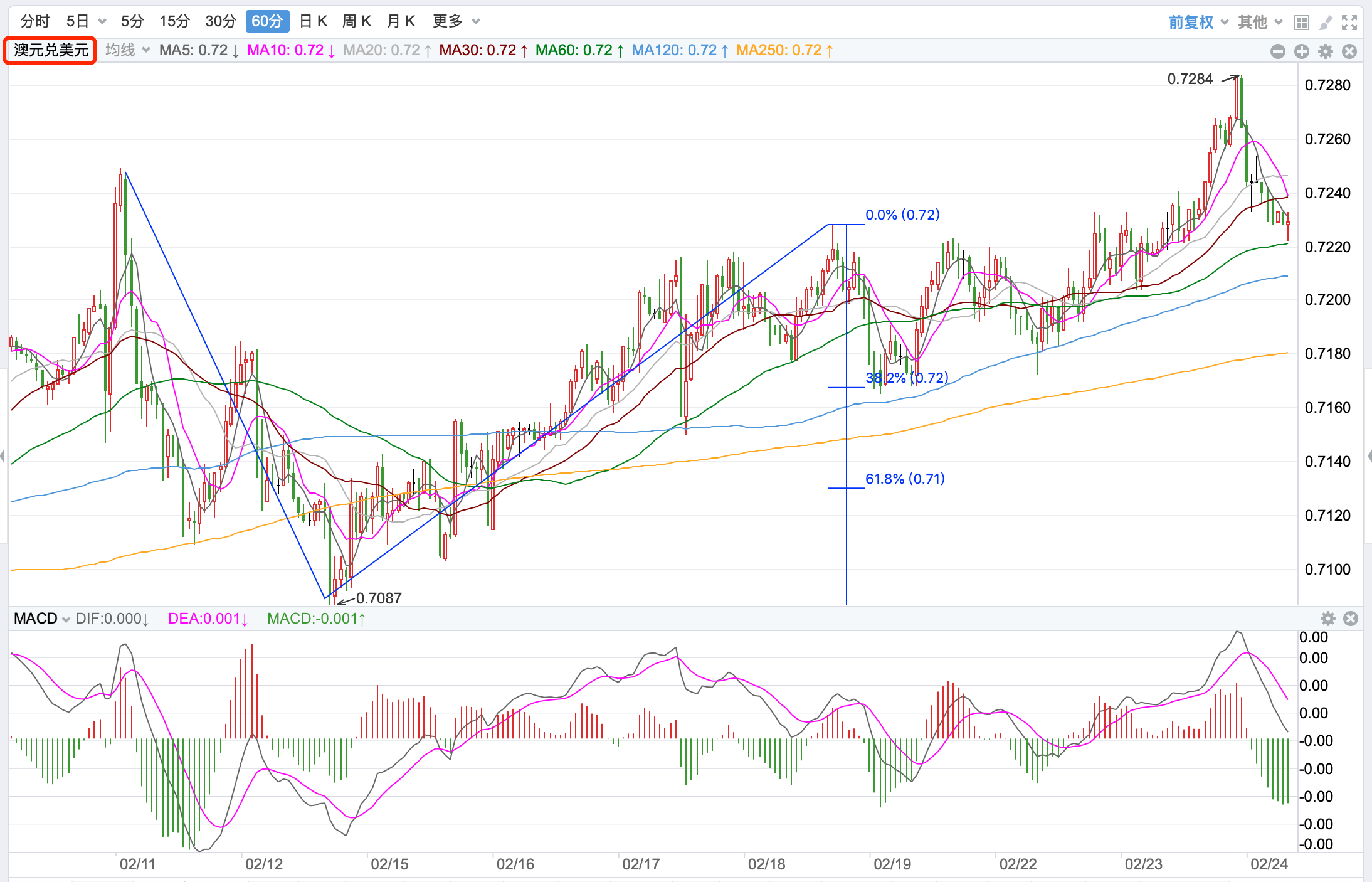This screenshot has height=882, width=1372.
Task: Click the 澳元兑美元 symbol label
Action: point(51,50)
